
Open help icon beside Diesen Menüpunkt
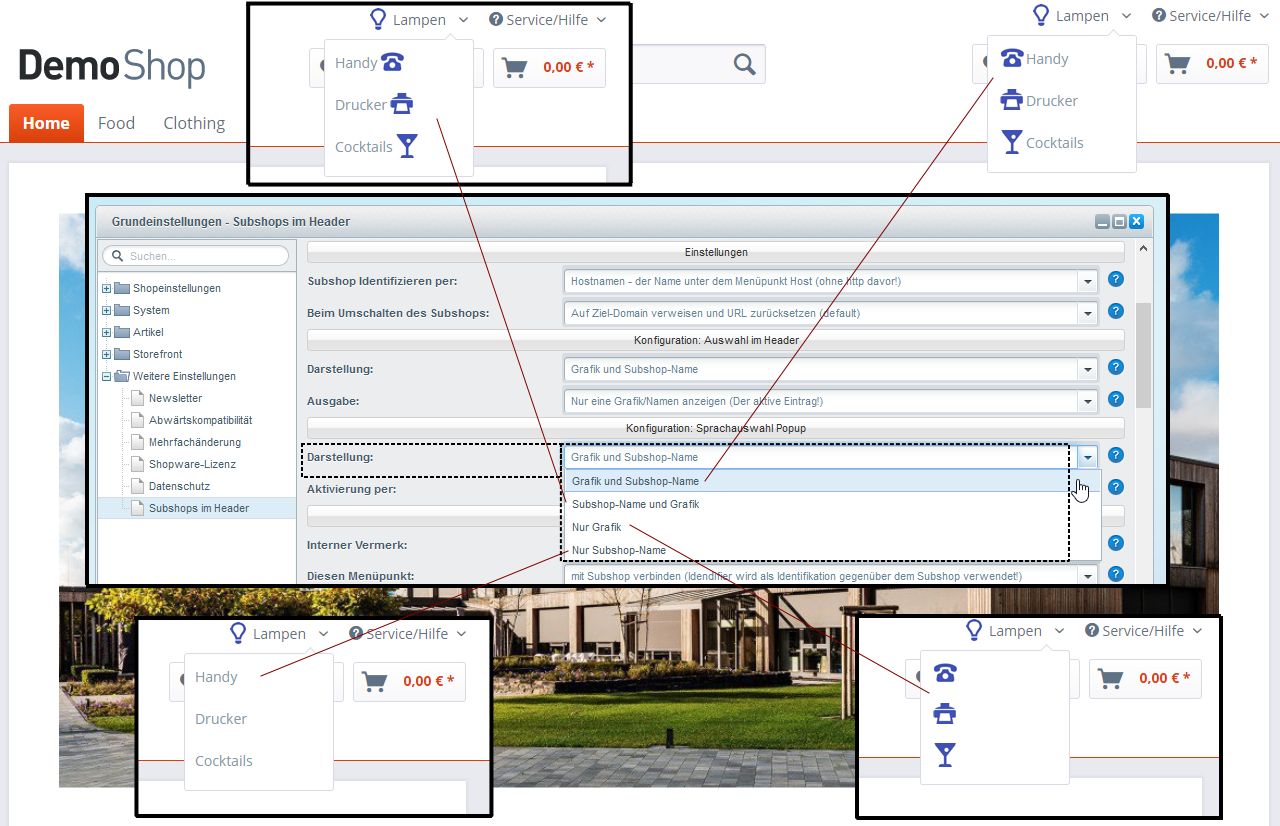pyautogui.click(x=1116, y=574)
